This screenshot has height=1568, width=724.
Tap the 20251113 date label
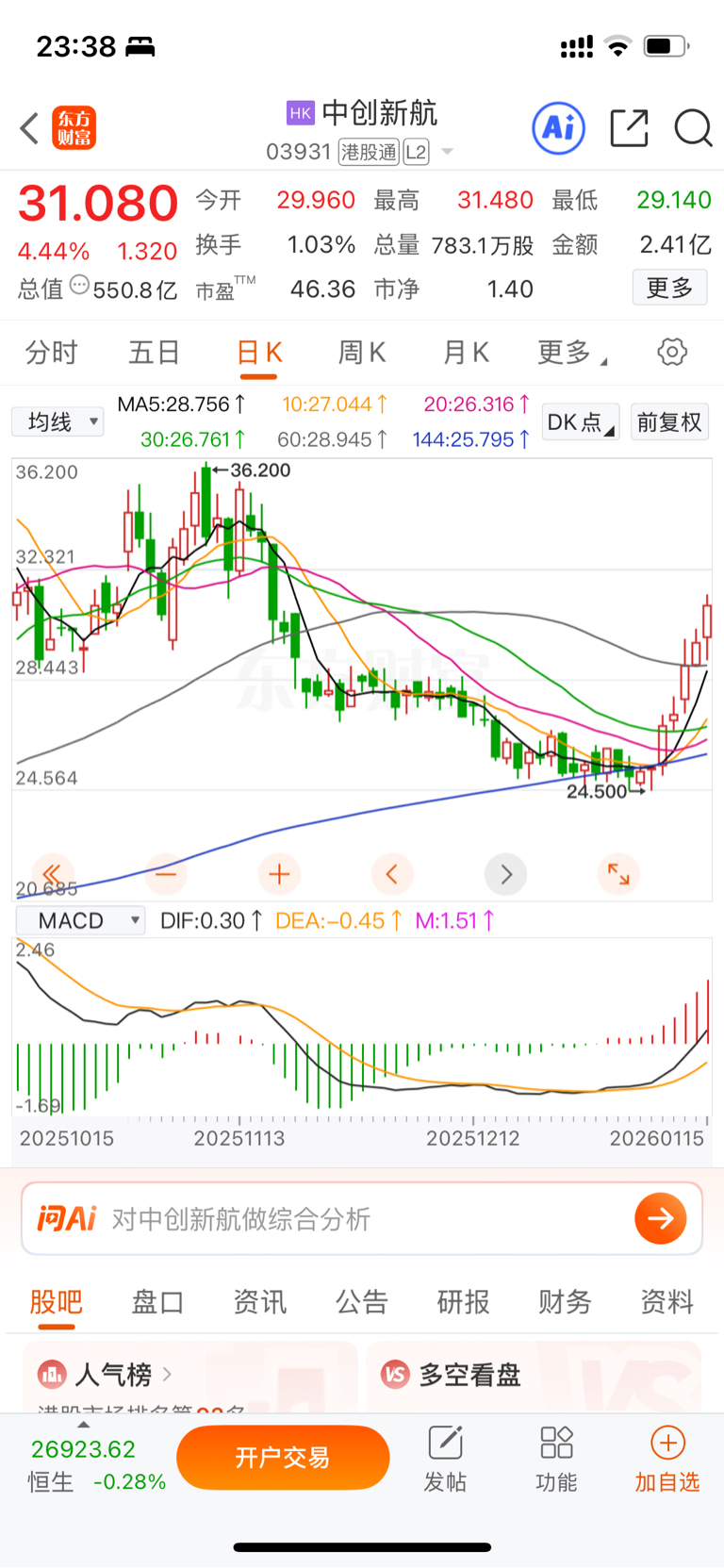pyautogui.click(x=239, y=1138)
